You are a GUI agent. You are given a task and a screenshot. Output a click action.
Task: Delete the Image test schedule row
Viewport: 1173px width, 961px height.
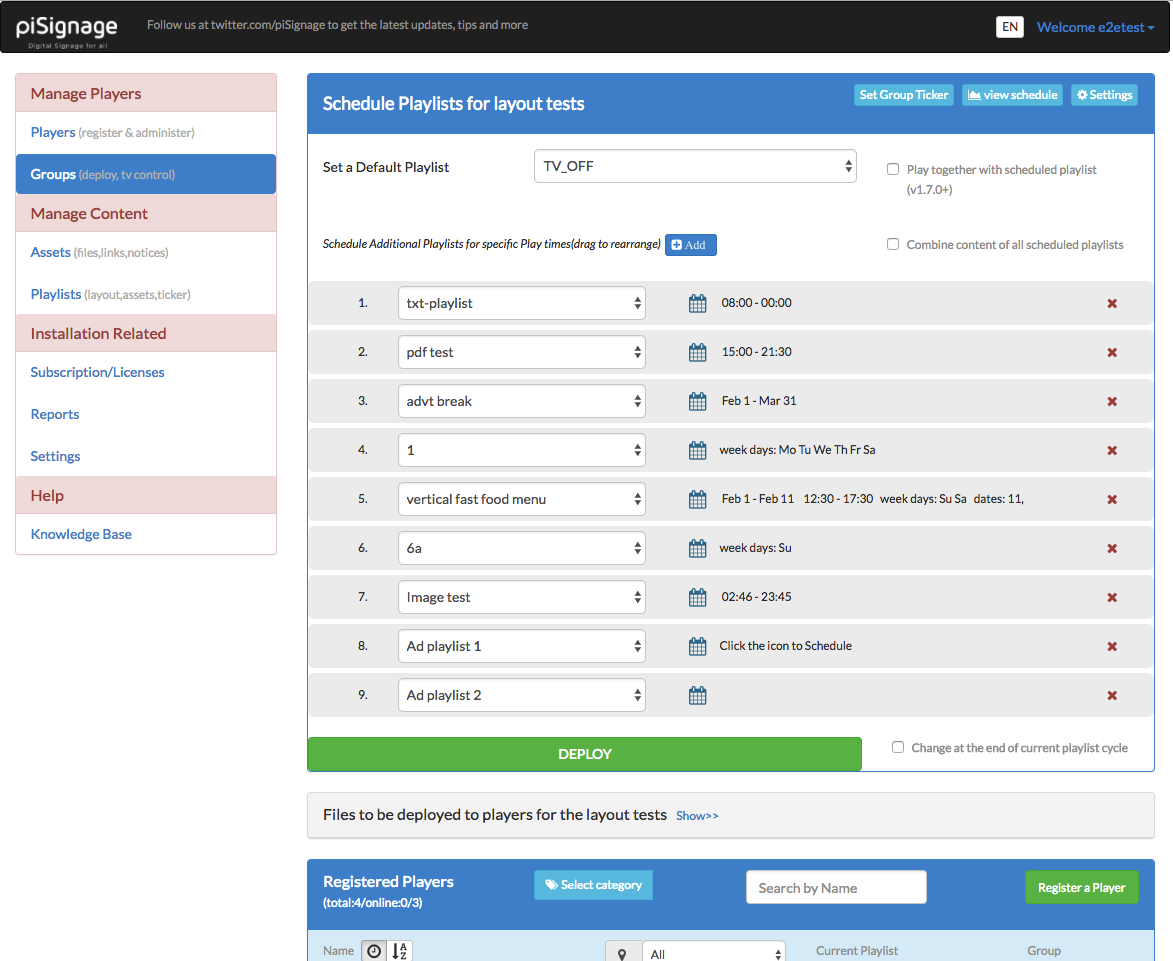[x=1112, y=598]
